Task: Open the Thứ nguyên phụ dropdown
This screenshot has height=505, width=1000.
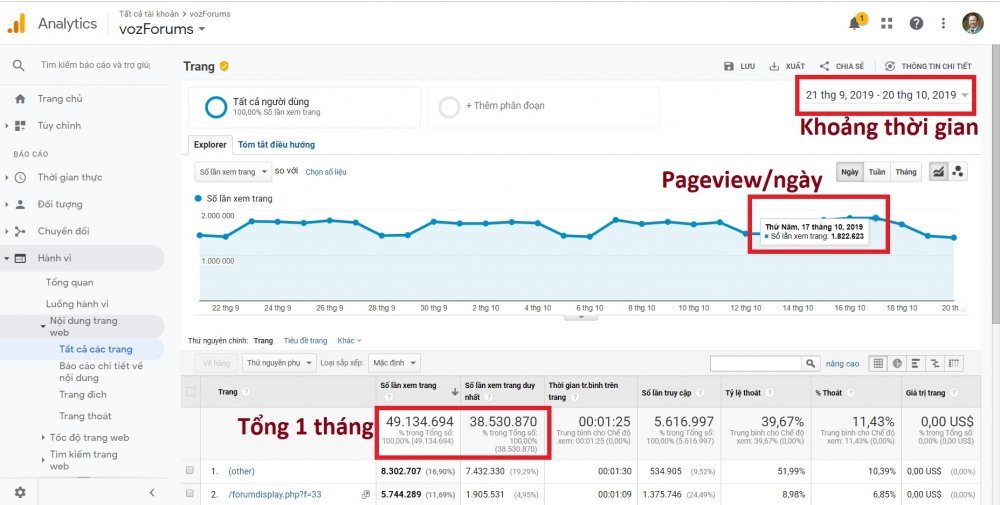Action: coord(279,363)
